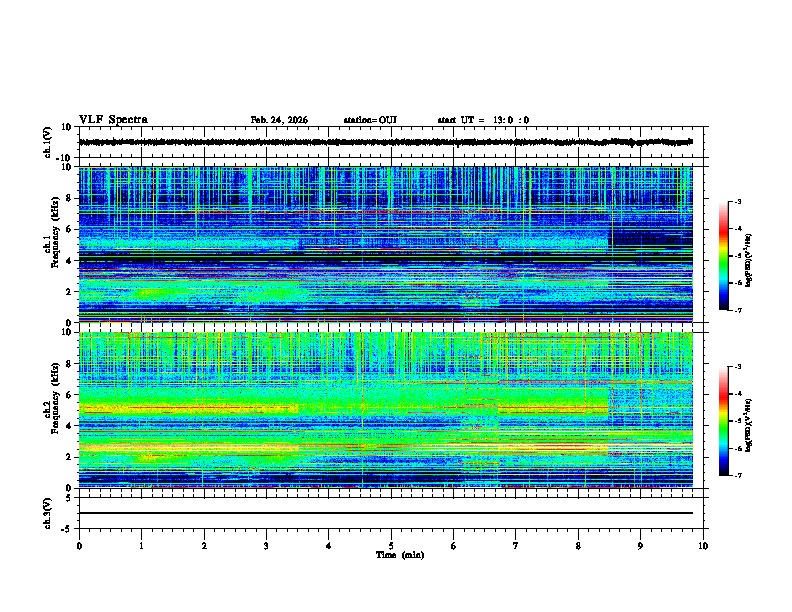Click the "3" minute tick on time axis

266,546
